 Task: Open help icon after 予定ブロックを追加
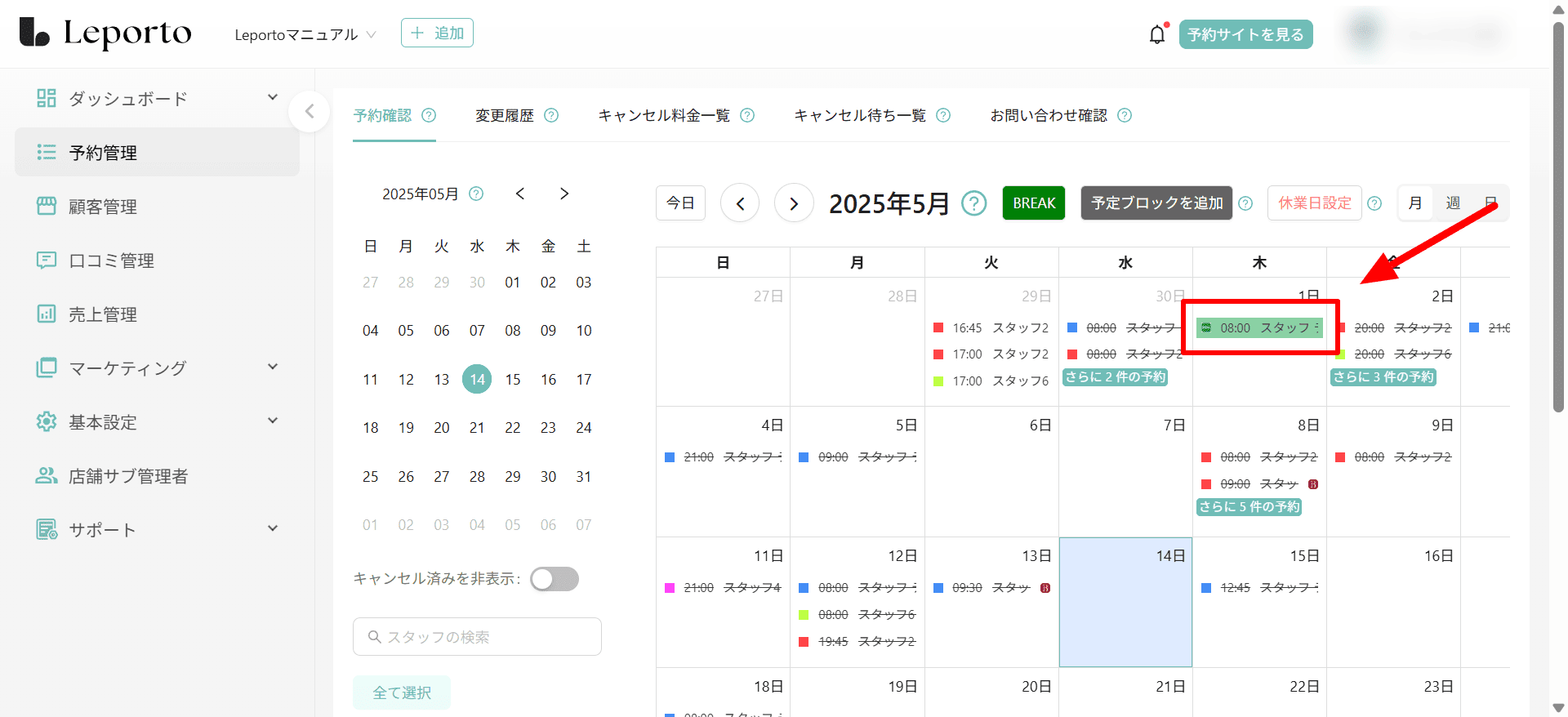tap(1245, 203)
